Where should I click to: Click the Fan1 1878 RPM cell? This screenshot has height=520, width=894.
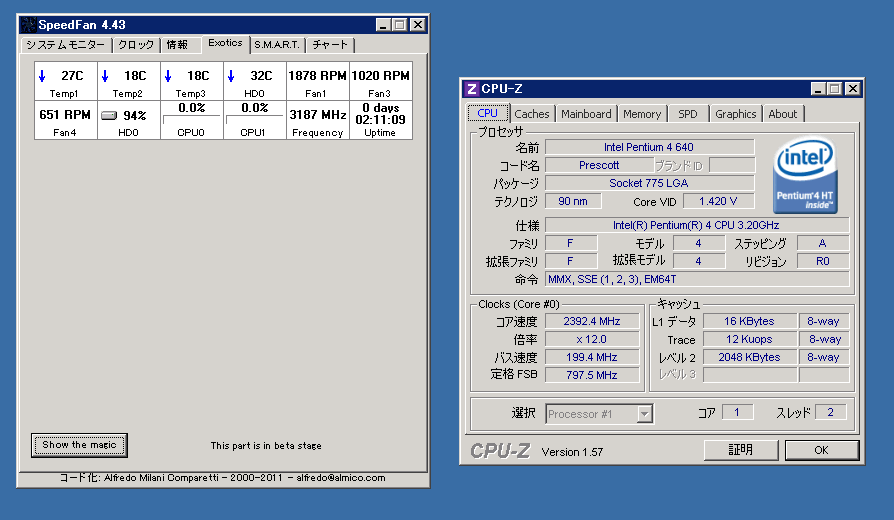click(318, 81)
